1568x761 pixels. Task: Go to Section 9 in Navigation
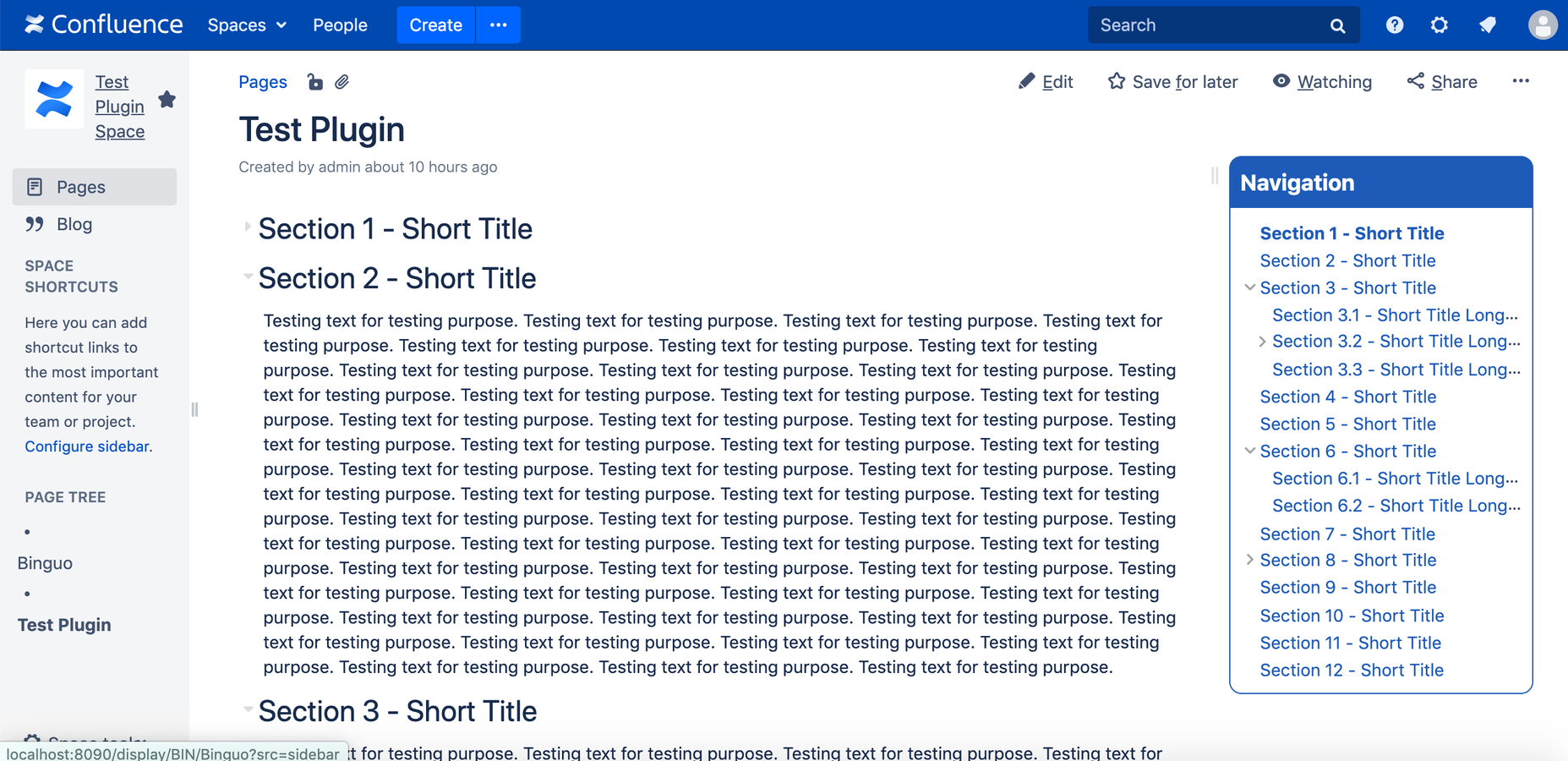pyautogui.click(x=1348, y=587)
